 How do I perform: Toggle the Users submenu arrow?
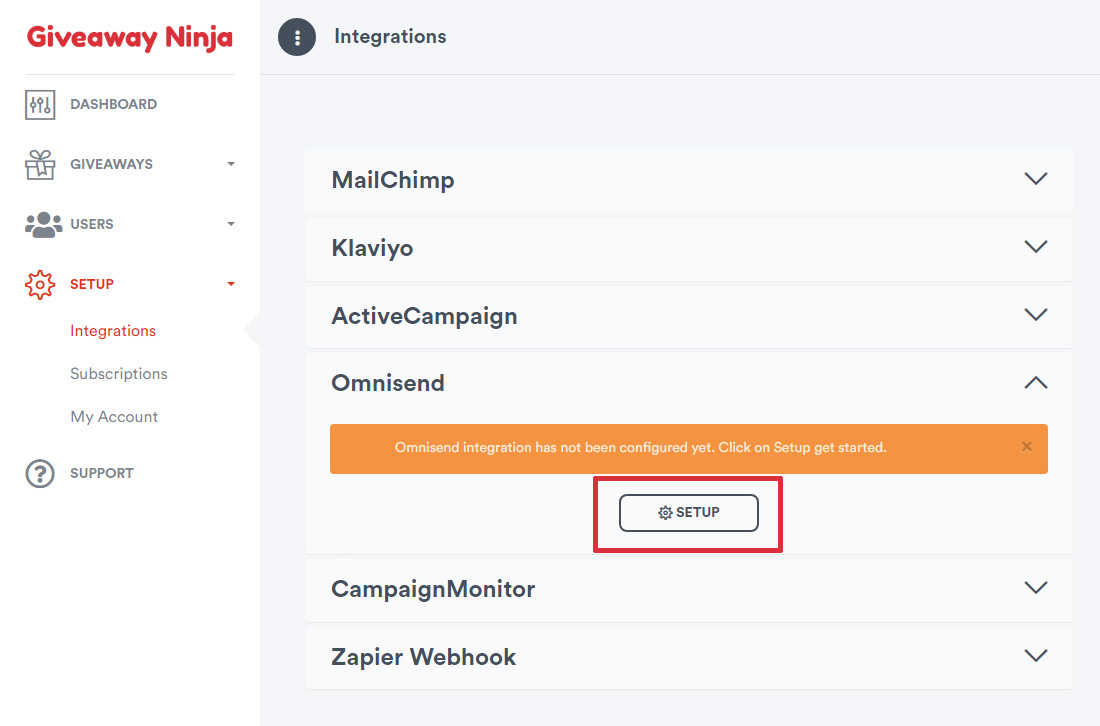[x=231, y=224]
